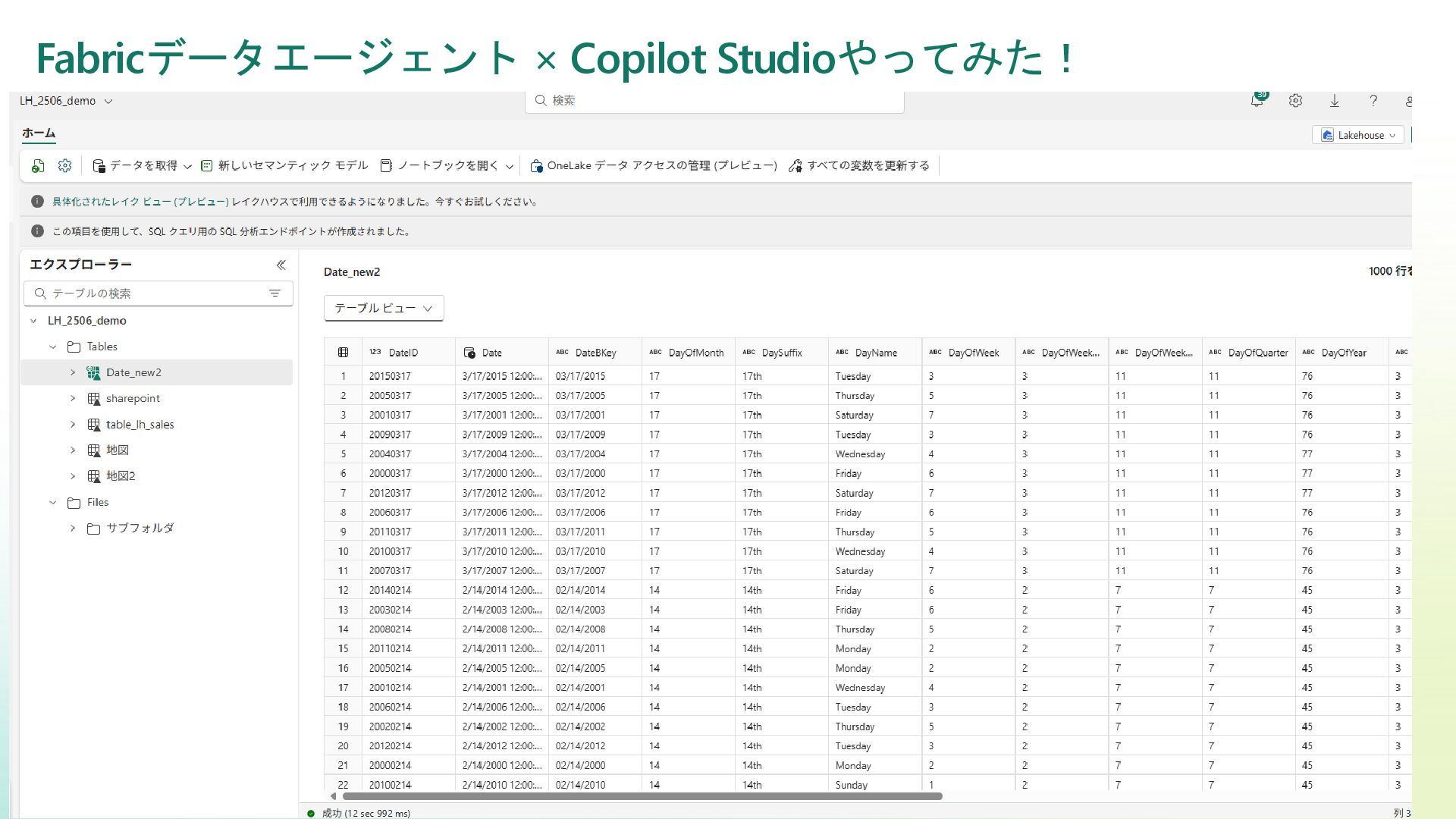The image size is (1456, 819).
Task: Click the DayOfWeek column header
Action: coord(968,353)
